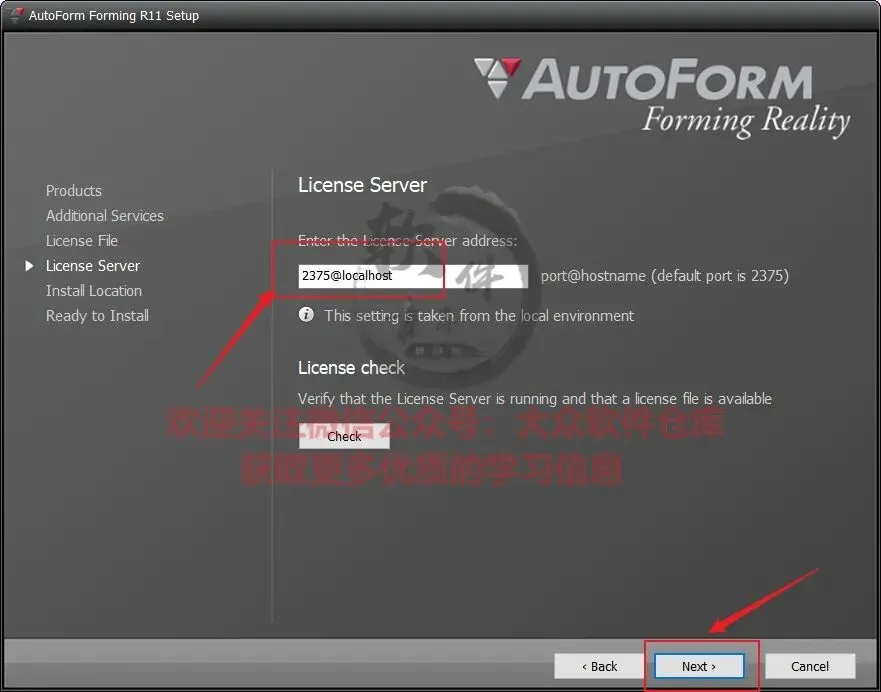Screen dimensions: 881x692
Task: Select the Additional Services step
Action: click(x=105, y=216)
